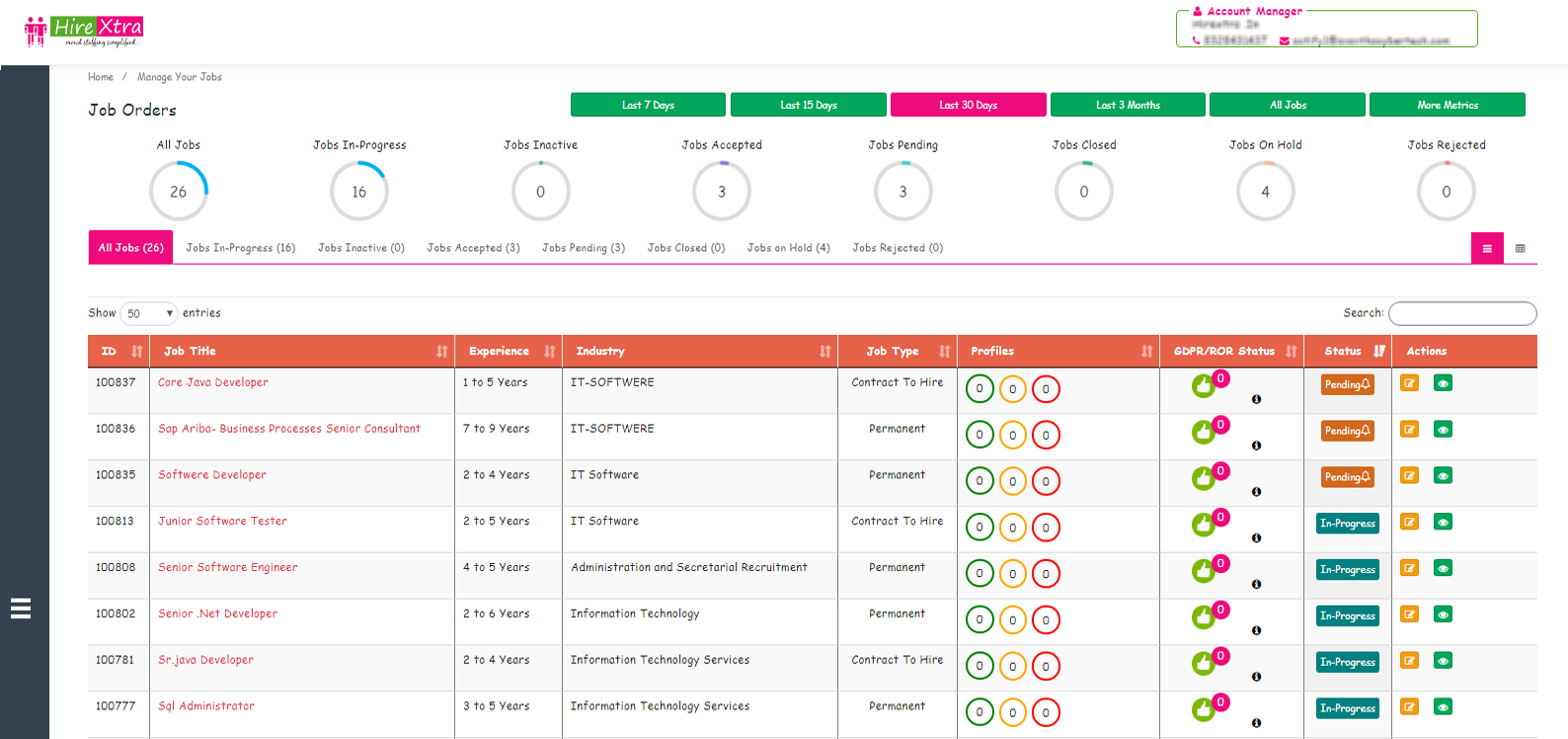Click GDPR info icon for job 100781

pyautogui.click(x=1256, y=677)
